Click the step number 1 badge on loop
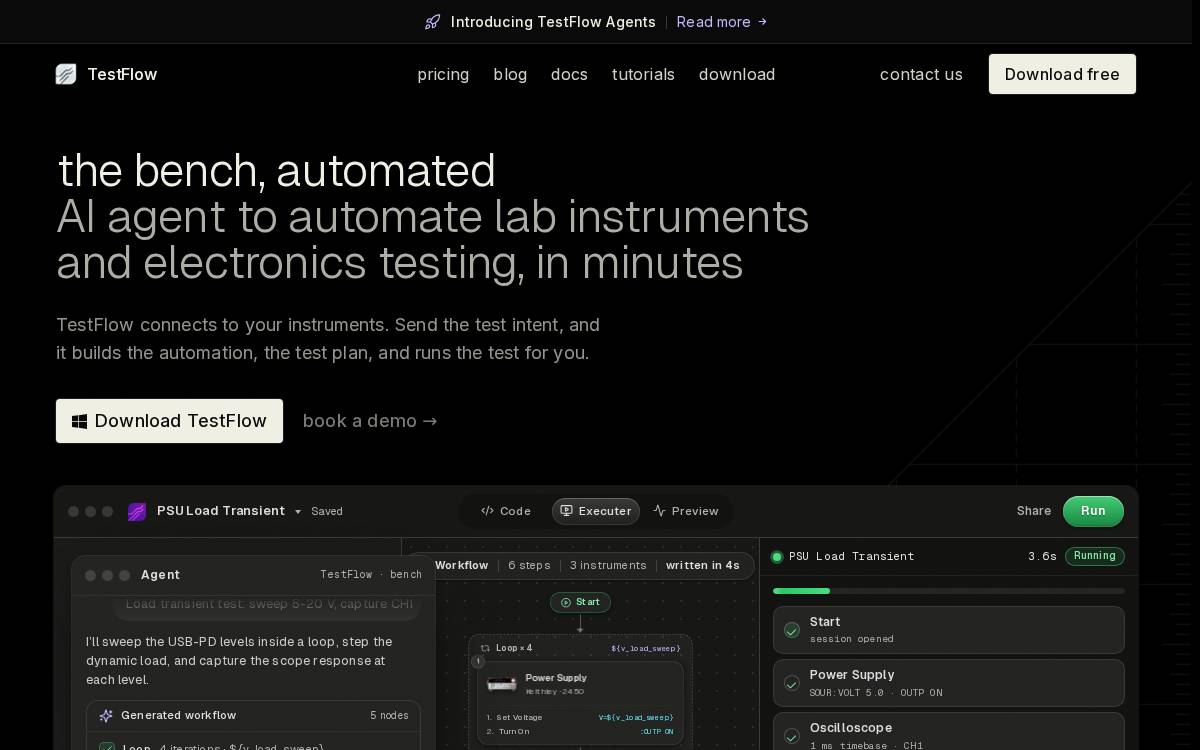The image size is (1200, 750). pos(478,661)
